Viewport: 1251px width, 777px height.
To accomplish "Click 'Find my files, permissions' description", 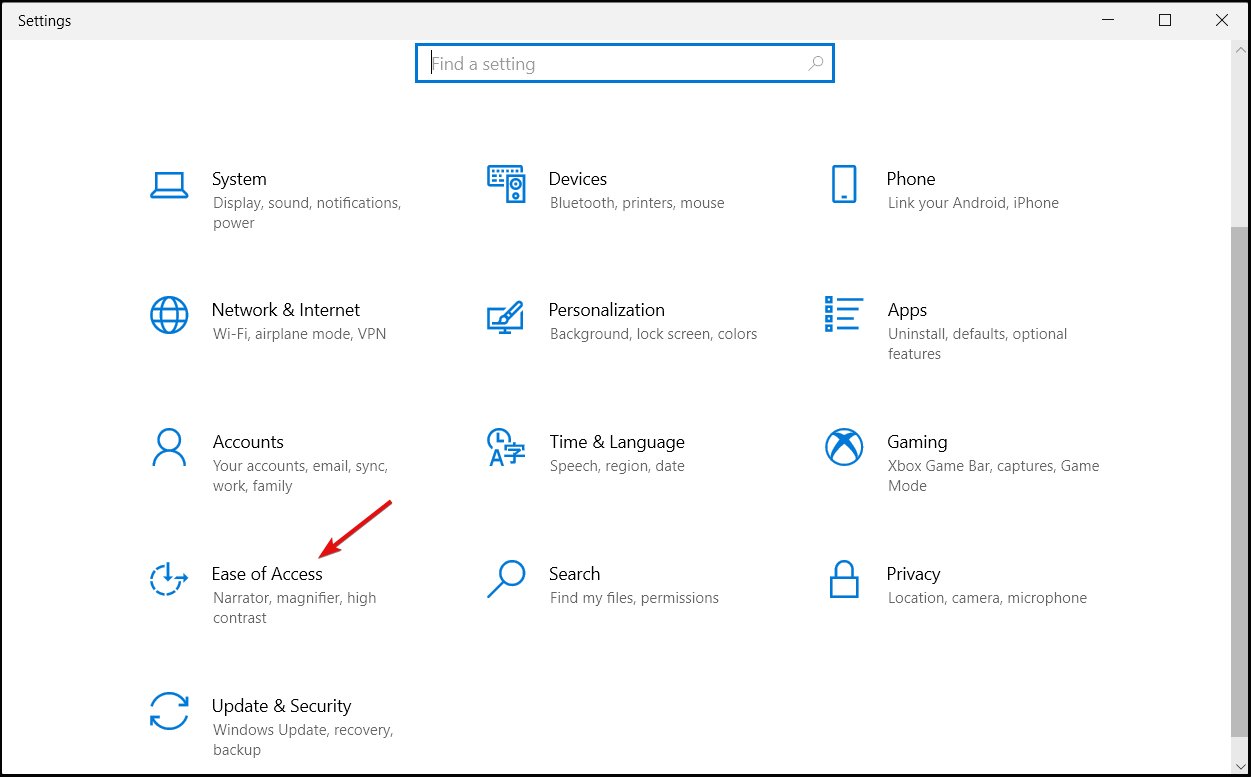I will (x=634, y=598).
